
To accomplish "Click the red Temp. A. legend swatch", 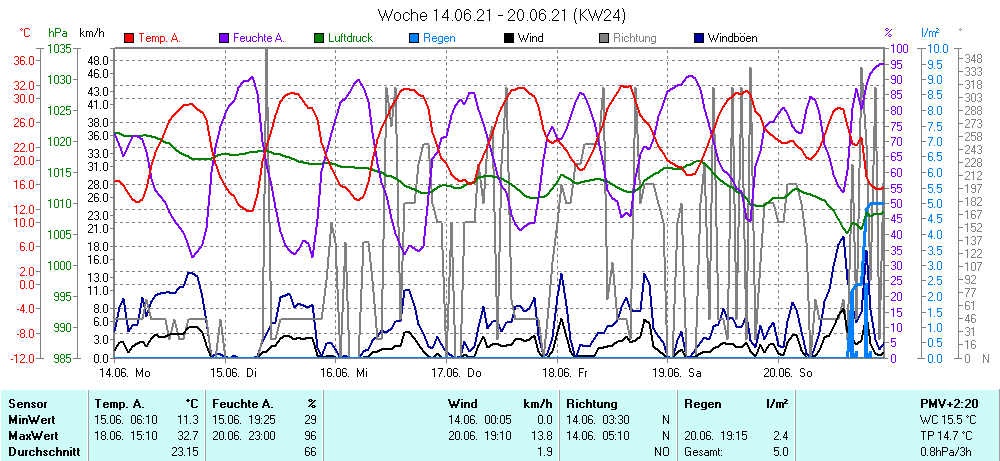I will click(129, 38).
